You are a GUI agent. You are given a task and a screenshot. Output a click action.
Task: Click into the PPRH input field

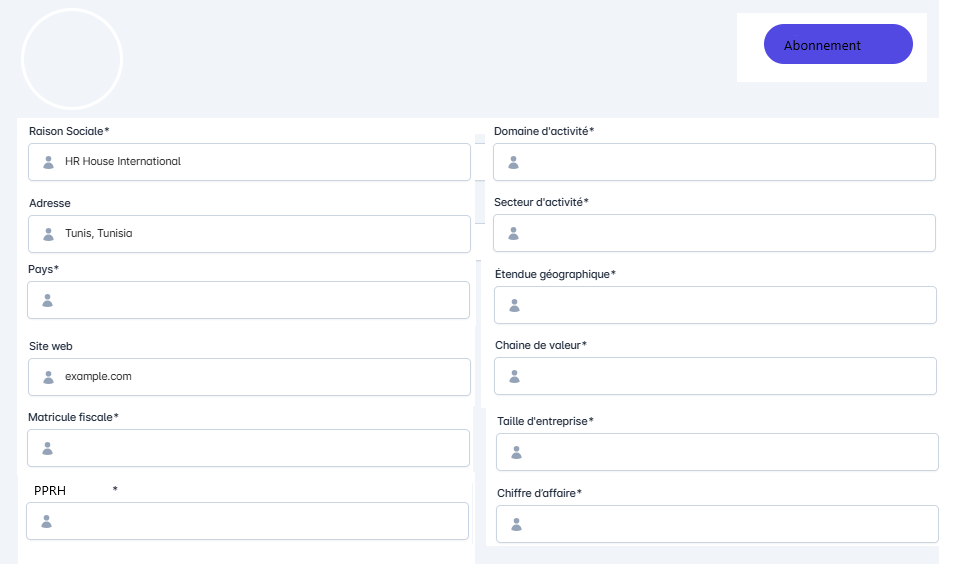click(260, 521)
